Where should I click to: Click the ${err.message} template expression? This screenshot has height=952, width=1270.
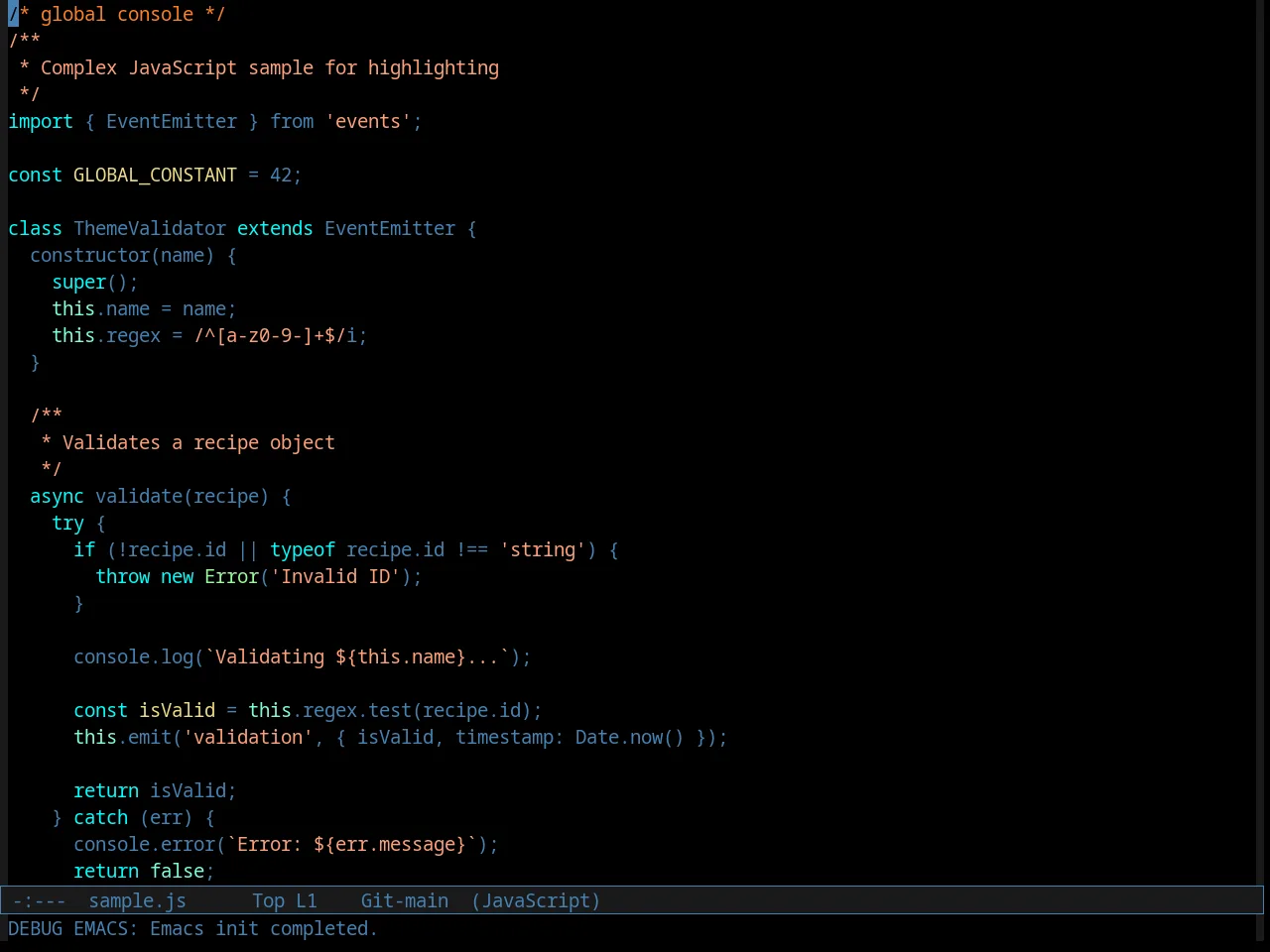[390, 844]
